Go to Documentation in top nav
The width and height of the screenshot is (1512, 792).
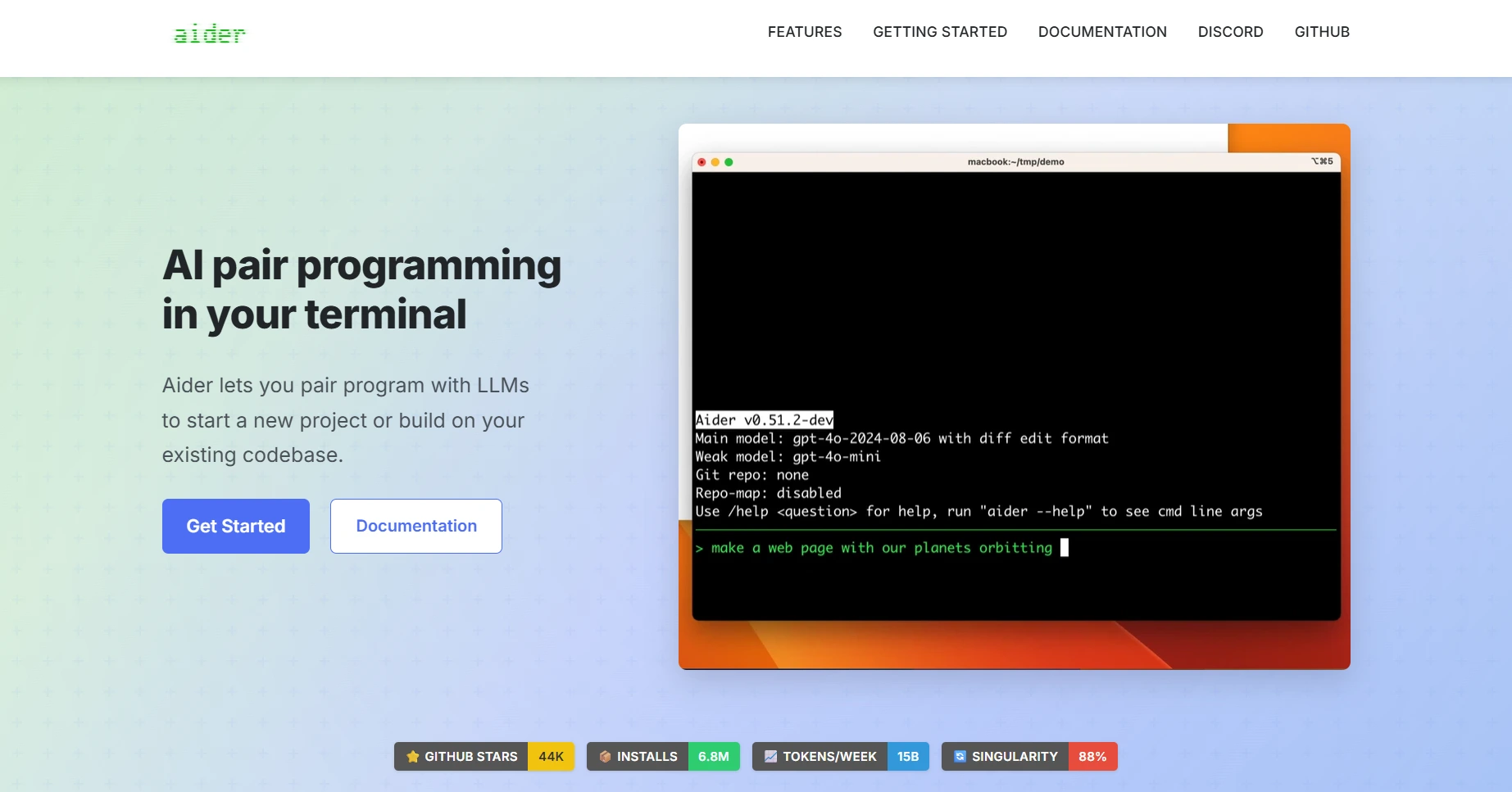pyautogui.click(x=1102, y=32)
